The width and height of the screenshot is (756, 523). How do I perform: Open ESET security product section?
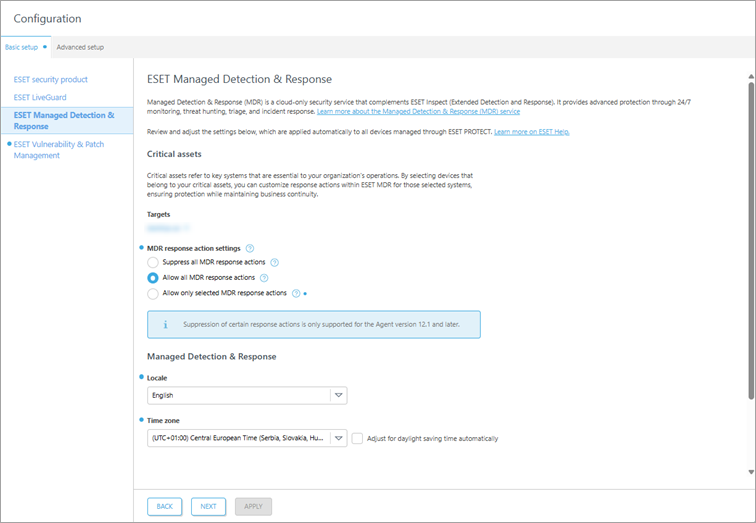[x=51, y=80]
